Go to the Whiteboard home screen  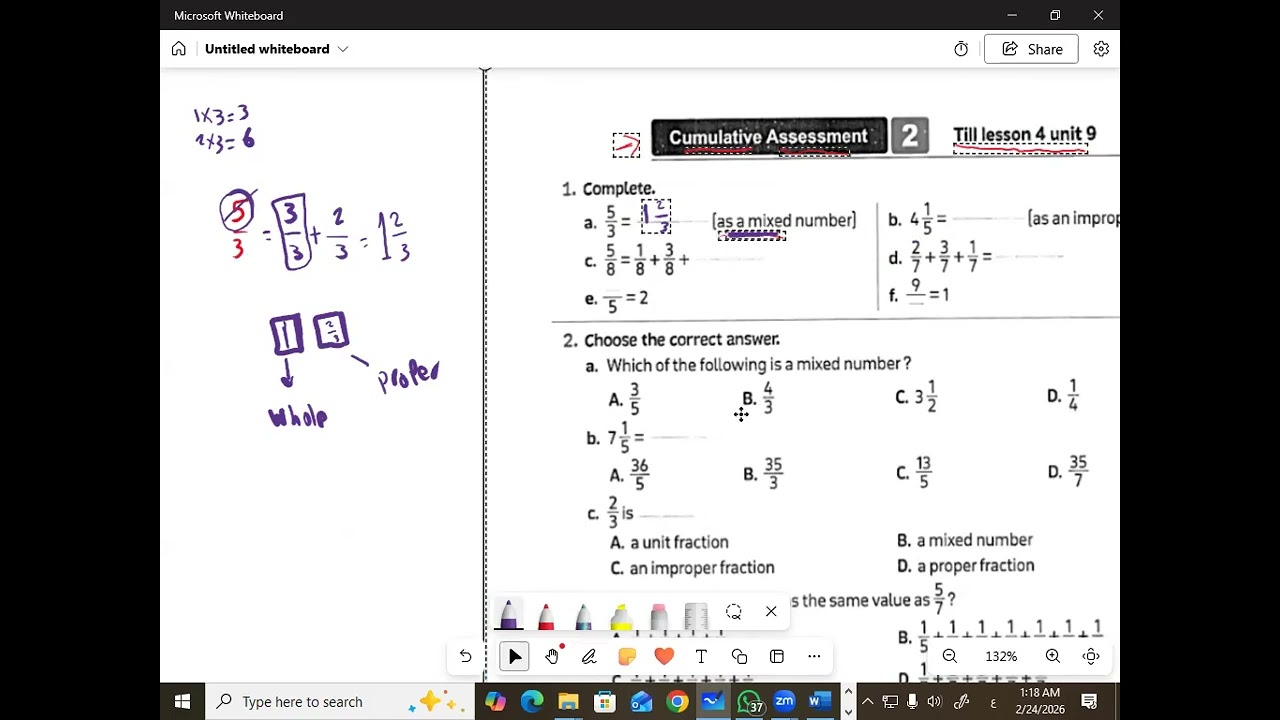point(179,49)
